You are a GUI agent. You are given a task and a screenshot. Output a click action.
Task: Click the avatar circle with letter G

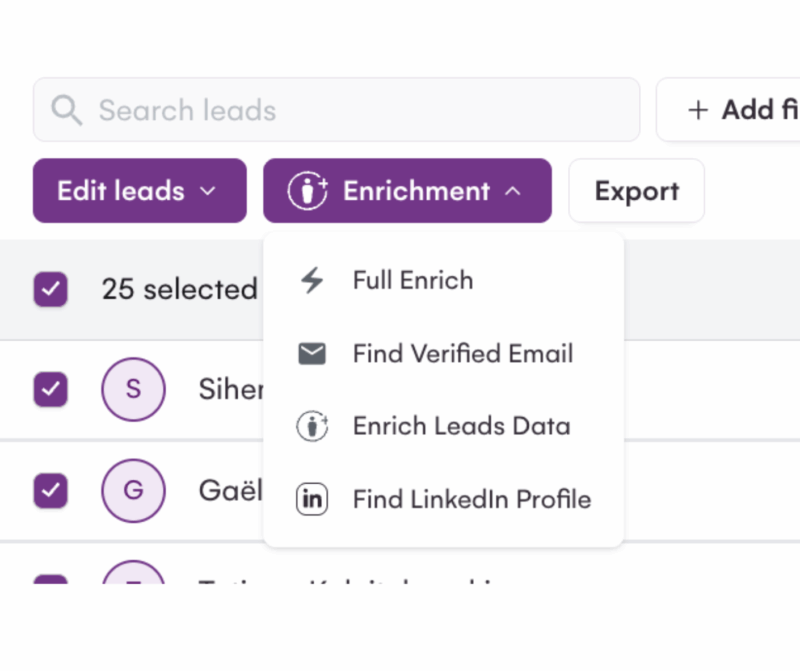(133, 491)
